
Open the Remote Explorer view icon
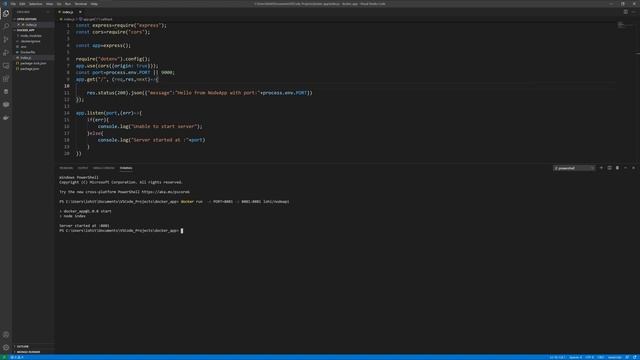pos(6,66)
